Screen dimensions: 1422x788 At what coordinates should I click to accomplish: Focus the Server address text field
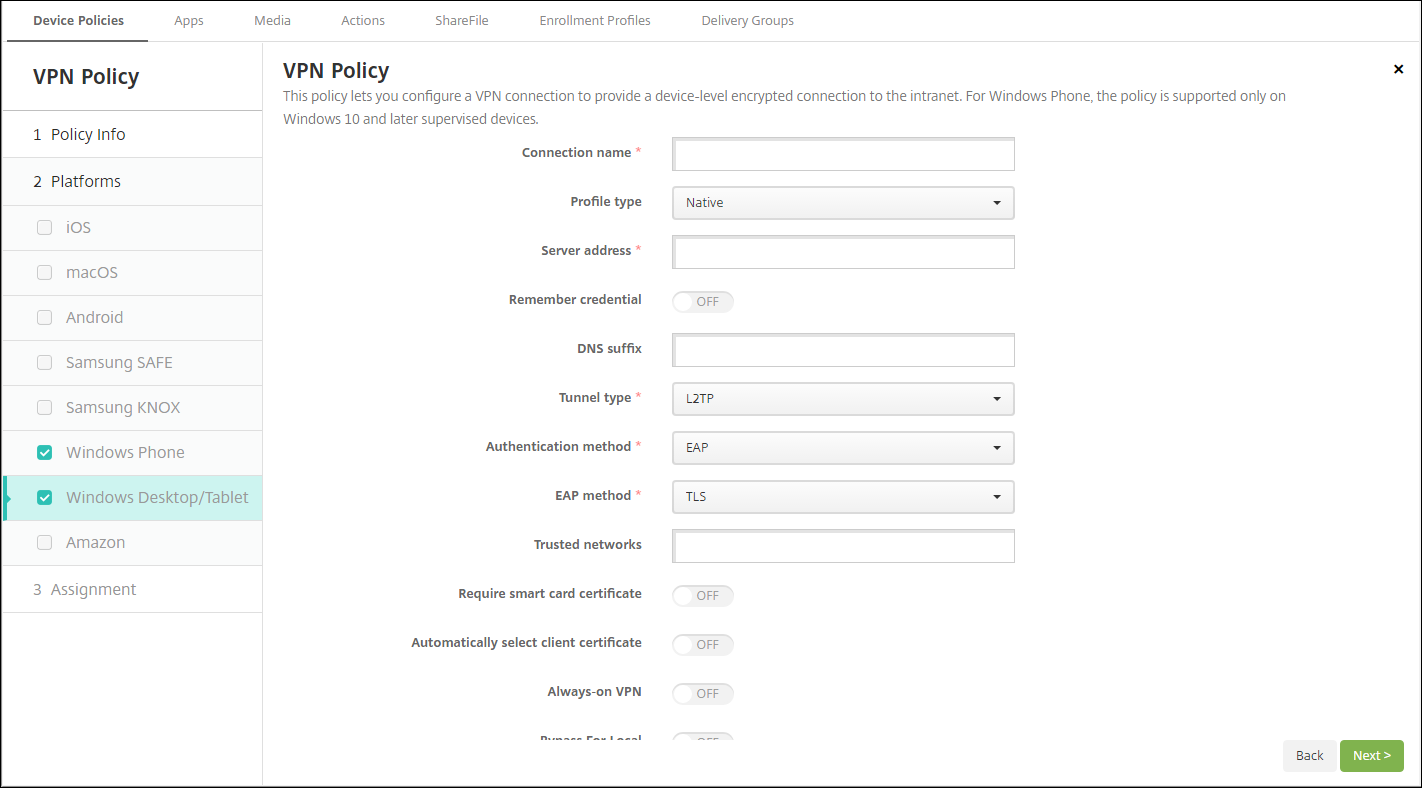[x=844, y=252]
